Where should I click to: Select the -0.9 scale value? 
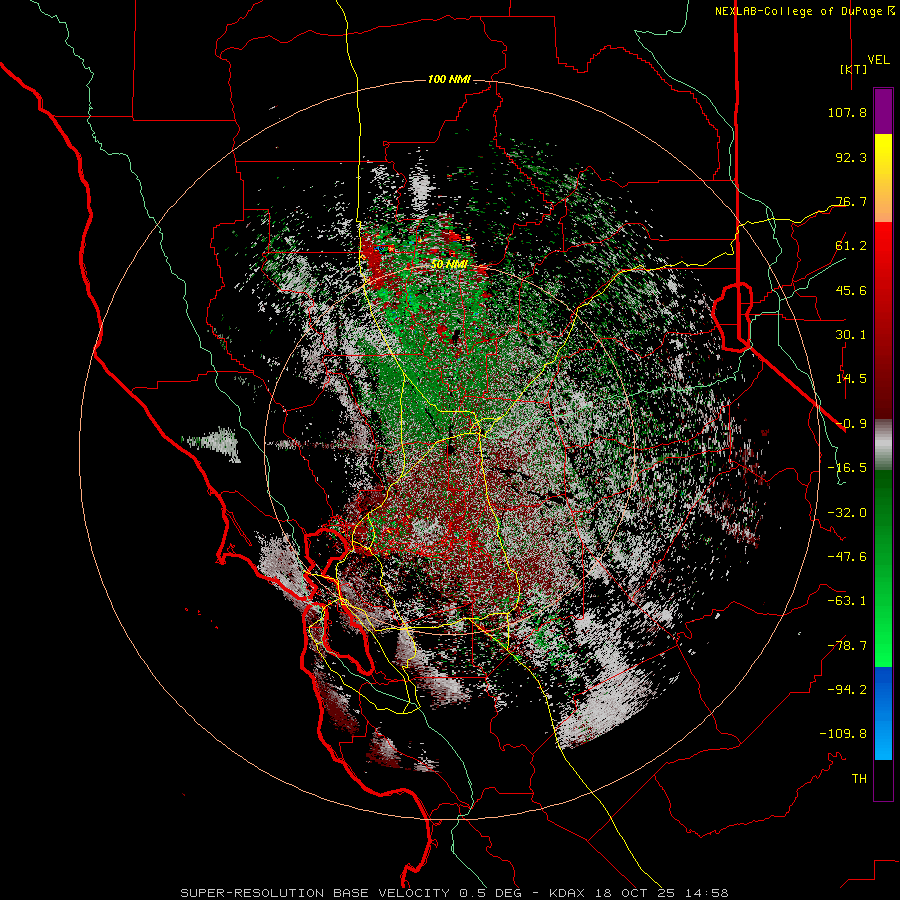(851, 424)
